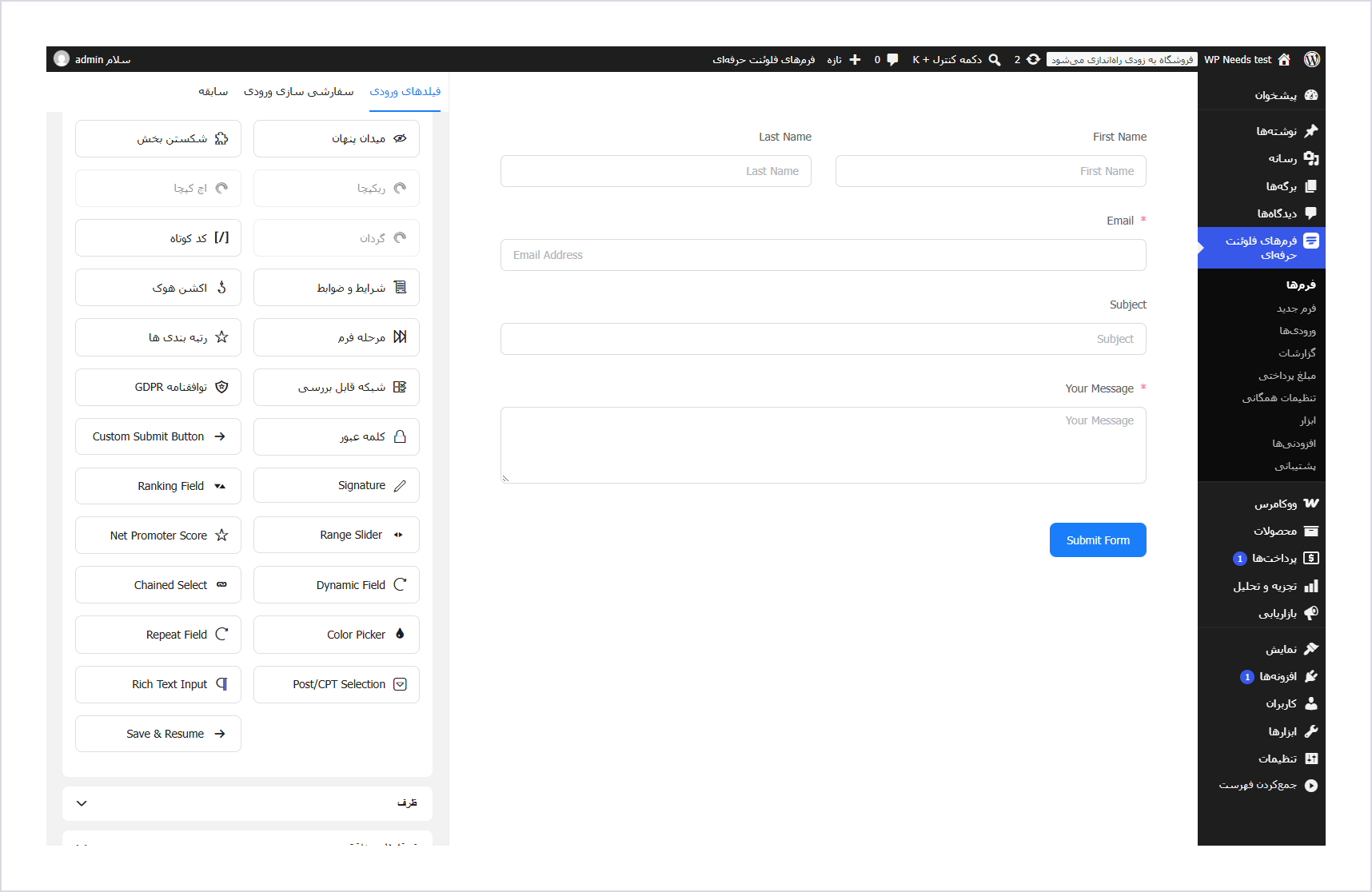Add the shortcode field
The height and width of the screenshot is (892, 1372).
pyautogui.click(x=158, y=237)
